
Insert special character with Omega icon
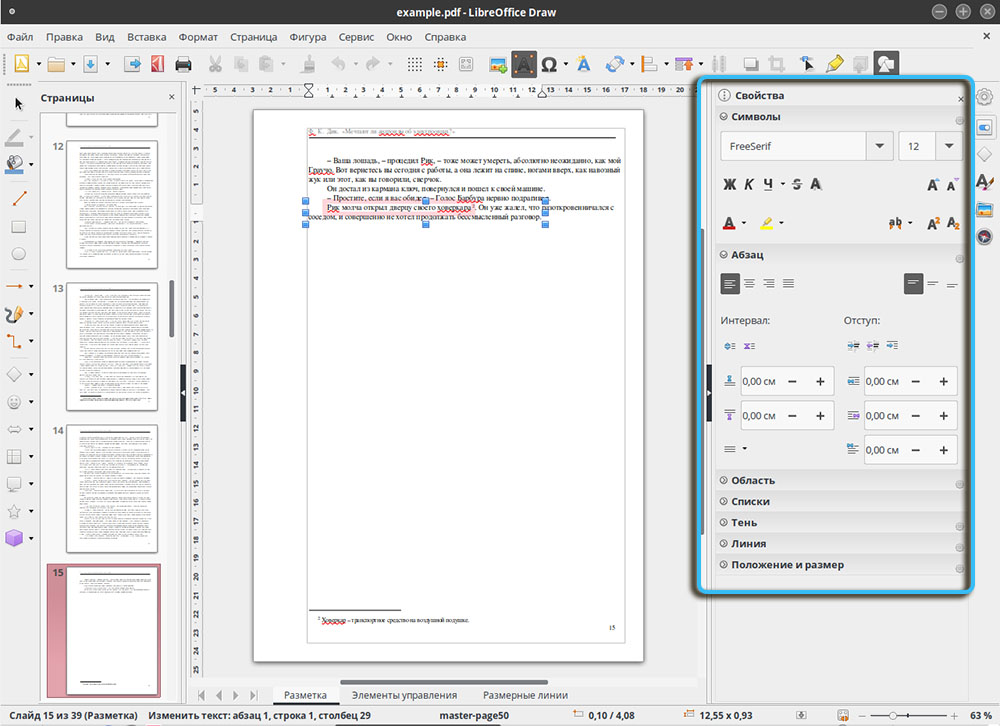549,64
